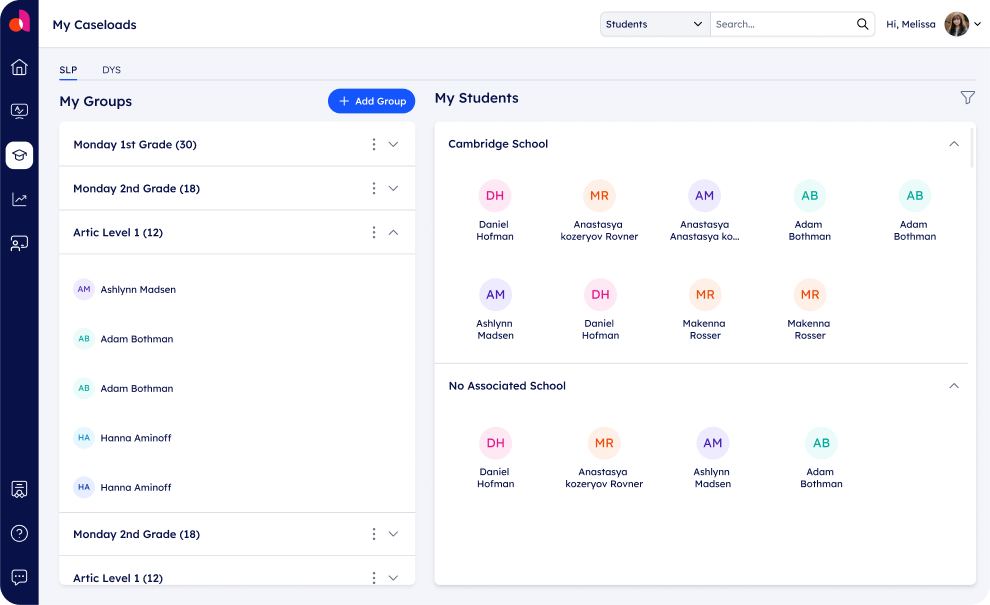This screenshot has height=605, width=990.
Task: Click the graduation cap caseloads icon
Action: (x=19, y=155)
